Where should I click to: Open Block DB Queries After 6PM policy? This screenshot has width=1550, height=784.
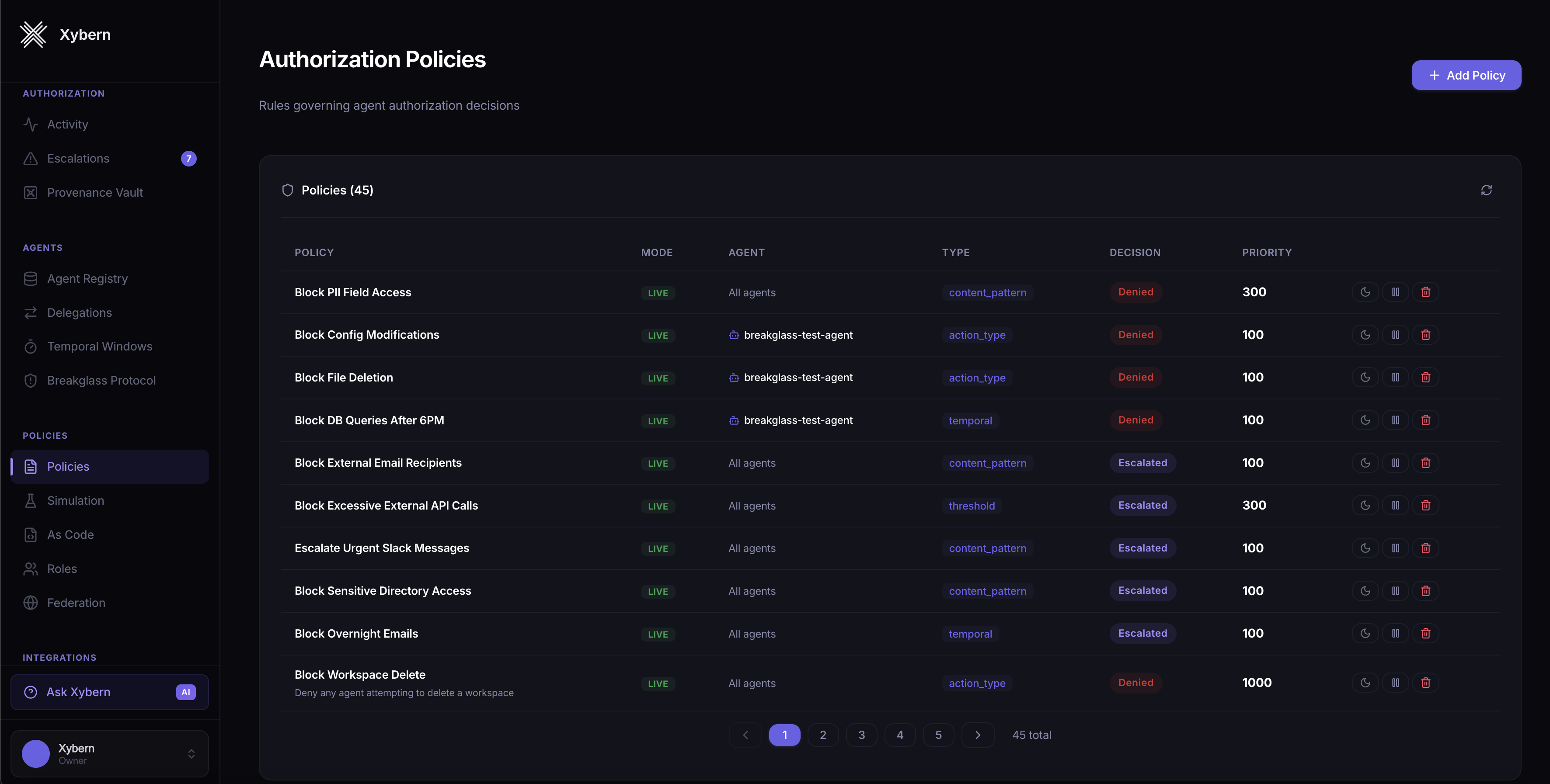click(369, 420)
